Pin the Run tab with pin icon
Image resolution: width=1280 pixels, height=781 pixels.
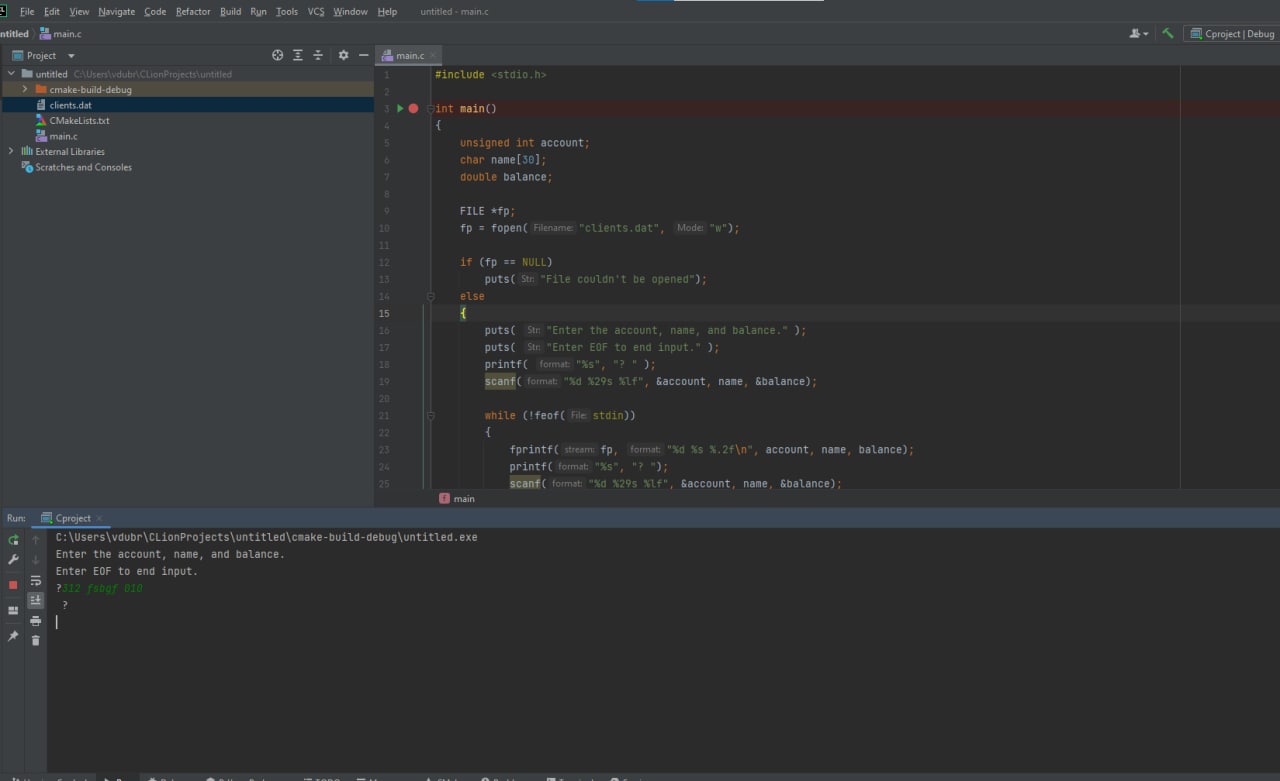tap(13, 636)
